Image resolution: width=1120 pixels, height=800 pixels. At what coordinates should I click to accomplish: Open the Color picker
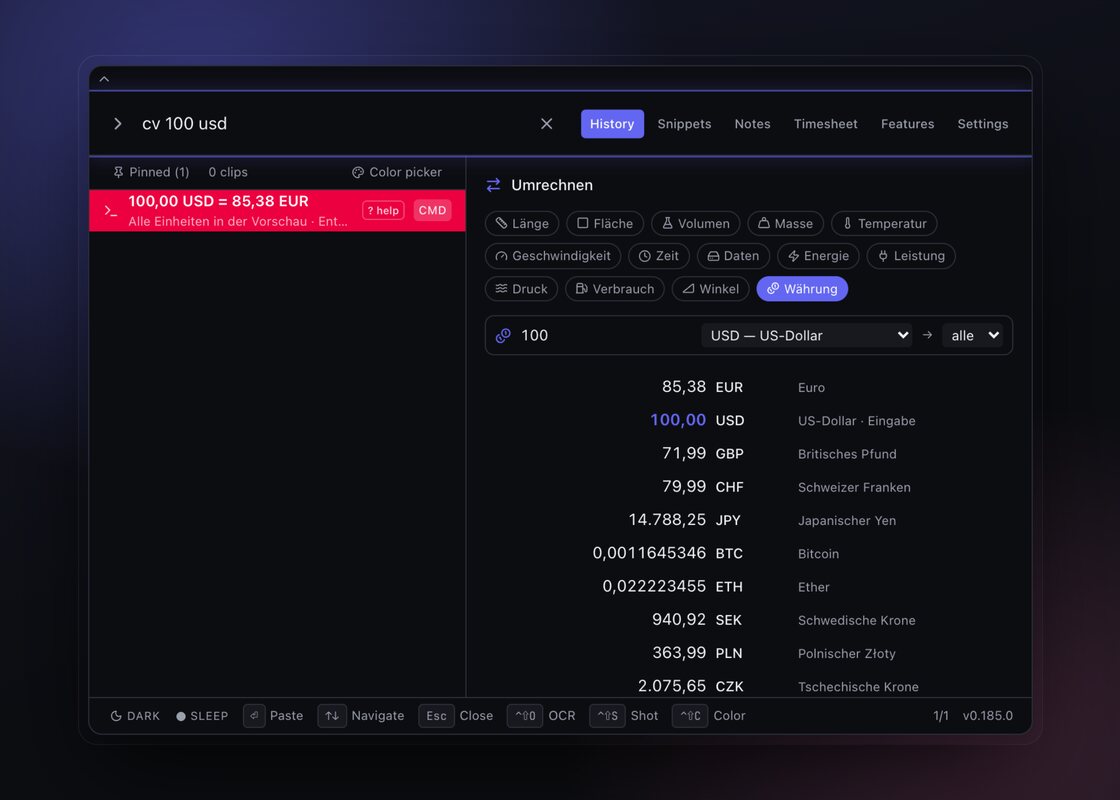(397, 172)
